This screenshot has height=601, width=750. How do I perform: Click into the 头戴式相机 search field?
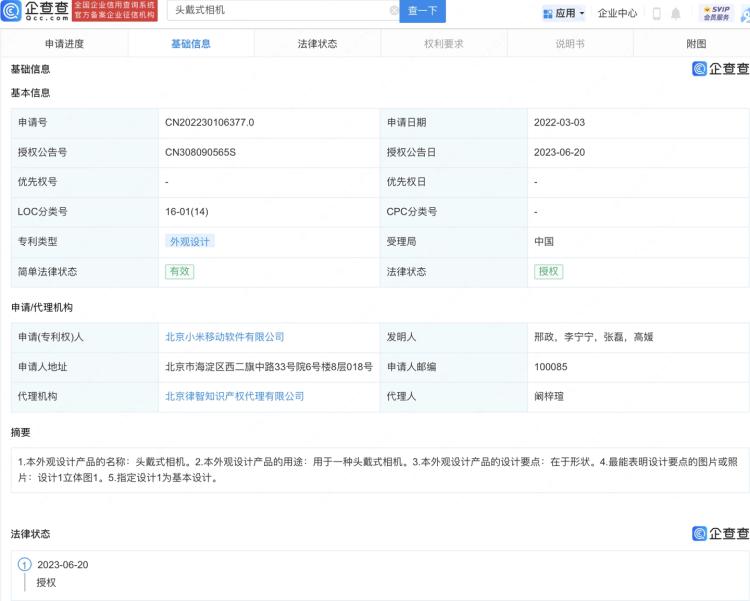pyautogui.click(x=280, y=11)
